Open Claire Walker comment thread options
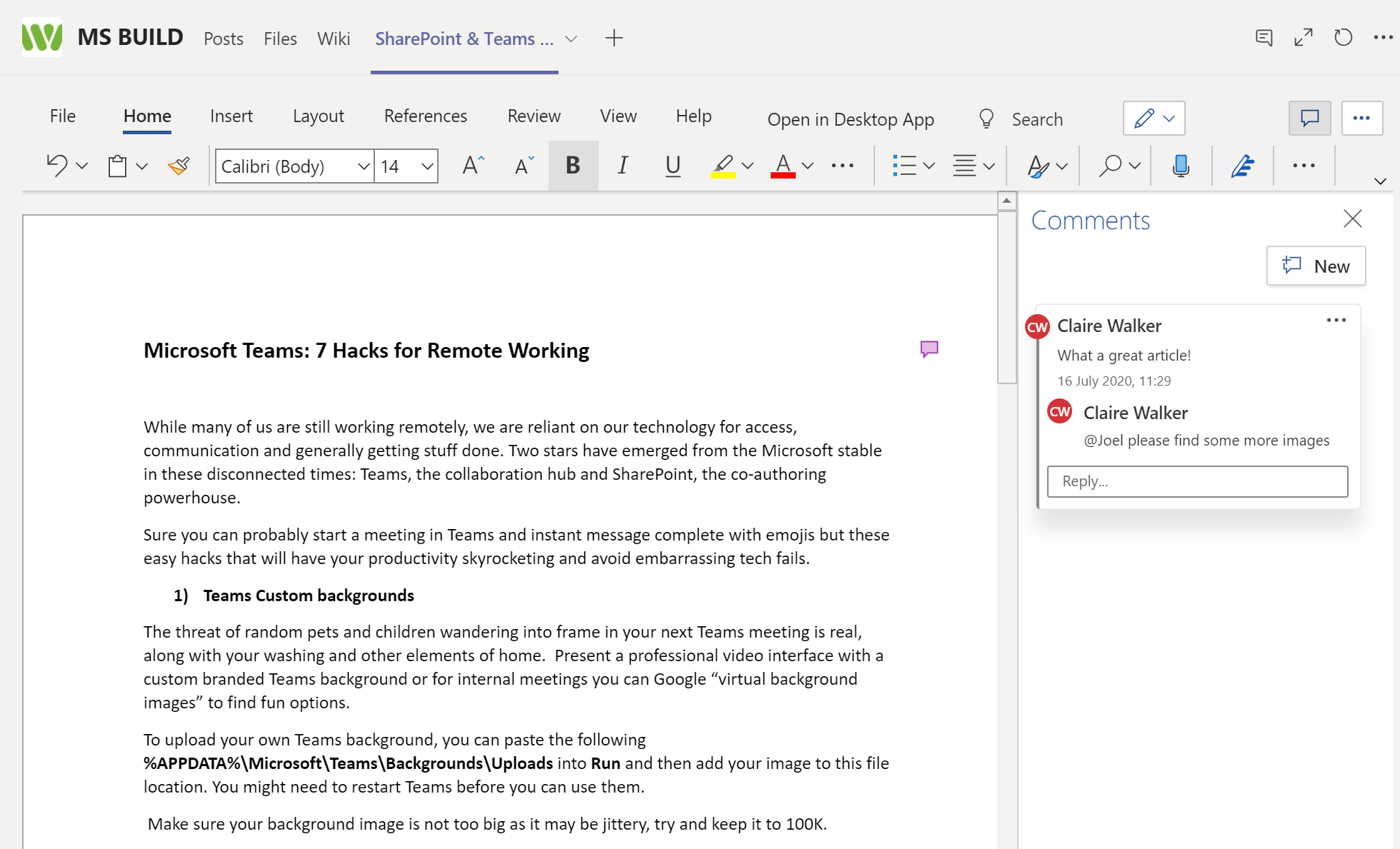This screenshot has width=1400, height=849. click(x=1336, y=320)
